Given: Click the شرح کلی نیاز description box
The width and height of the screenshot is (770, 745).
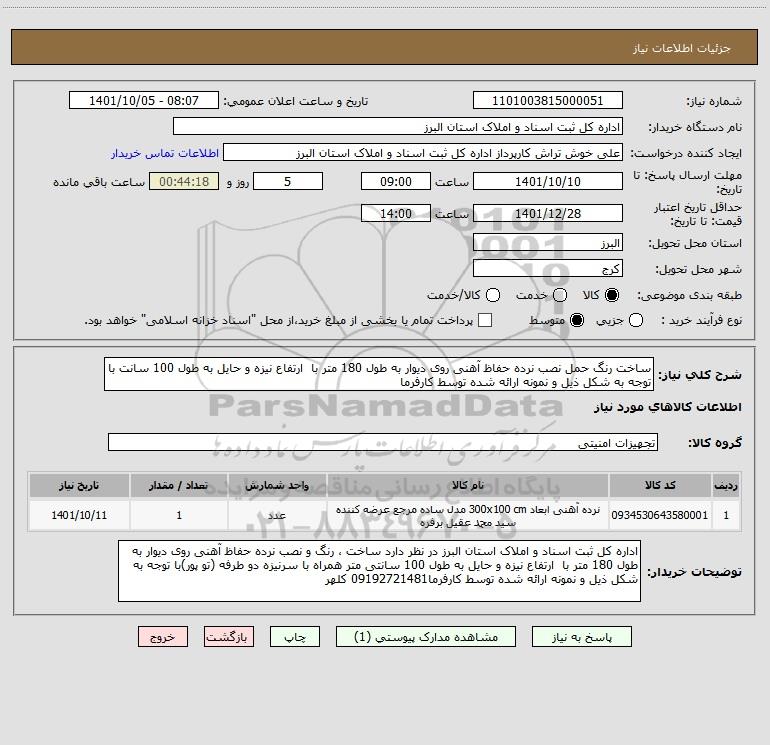Looking at the screenshot, I should pyautogui.click(x=379, y=374).
